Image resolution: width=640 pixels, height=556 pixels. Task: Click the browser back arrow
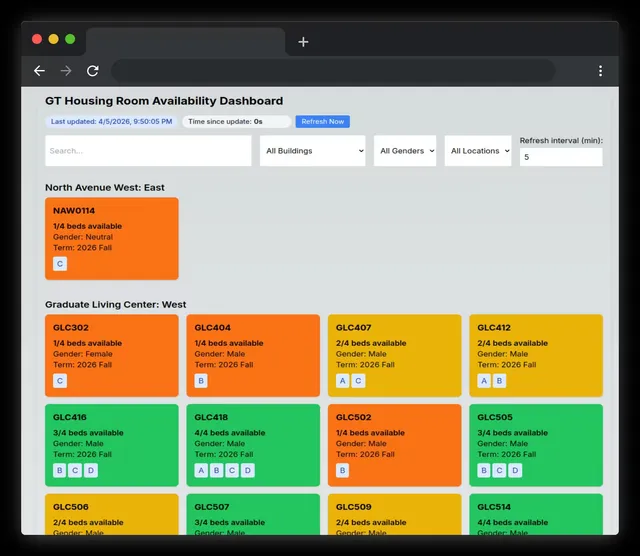click(x=39, y=71)
